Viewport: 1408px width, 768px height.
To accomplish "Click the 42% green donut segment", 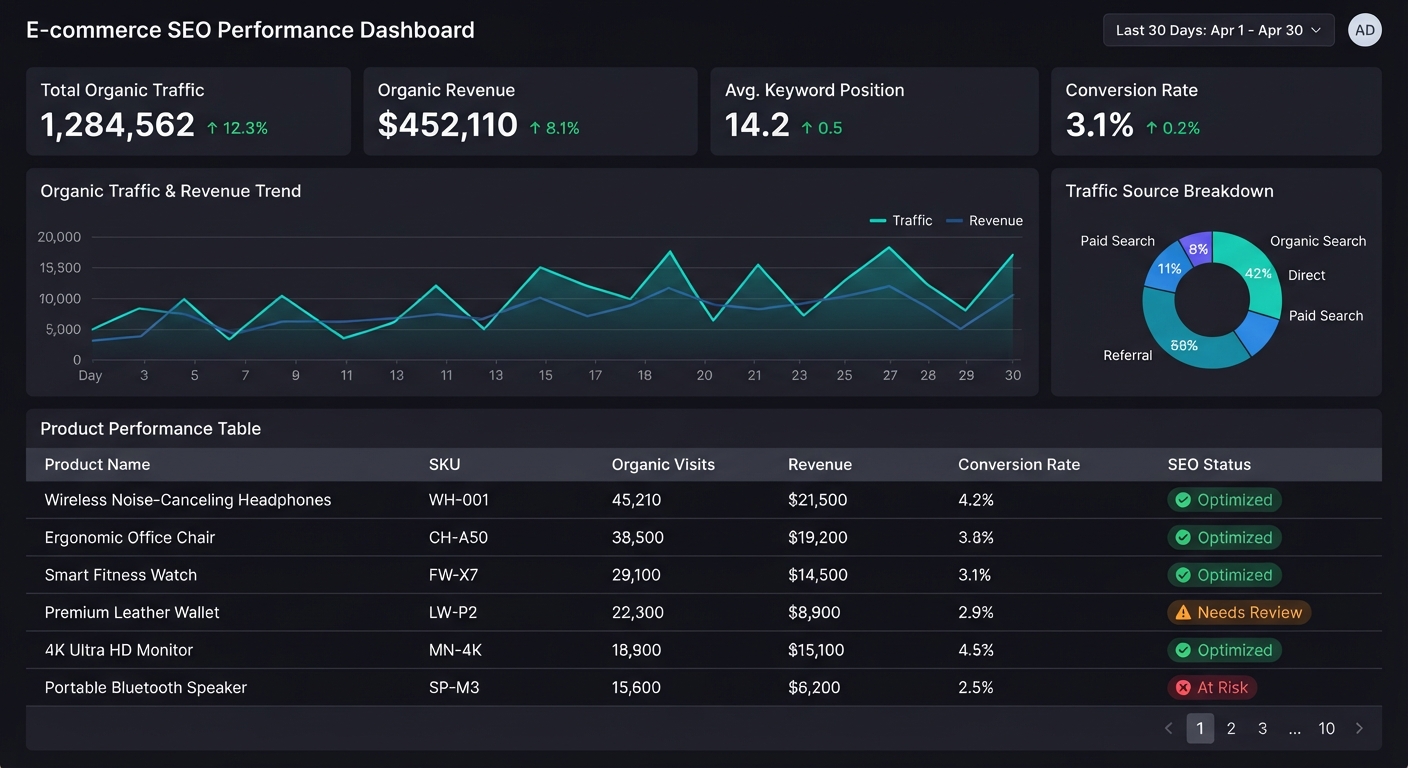I will click(x=1257, y=274).
